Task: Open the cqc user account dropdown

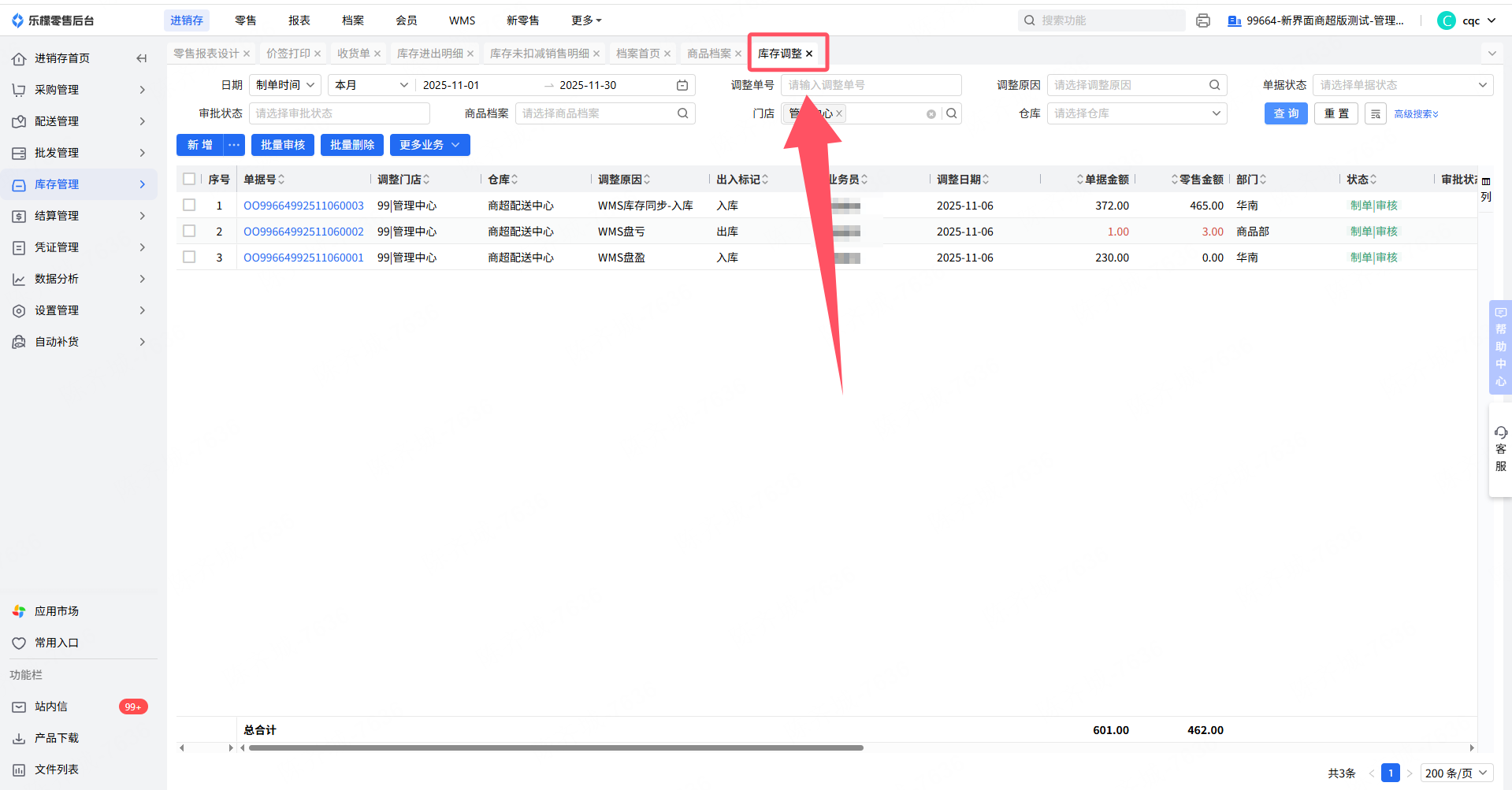Action: tap(1467, 20)
